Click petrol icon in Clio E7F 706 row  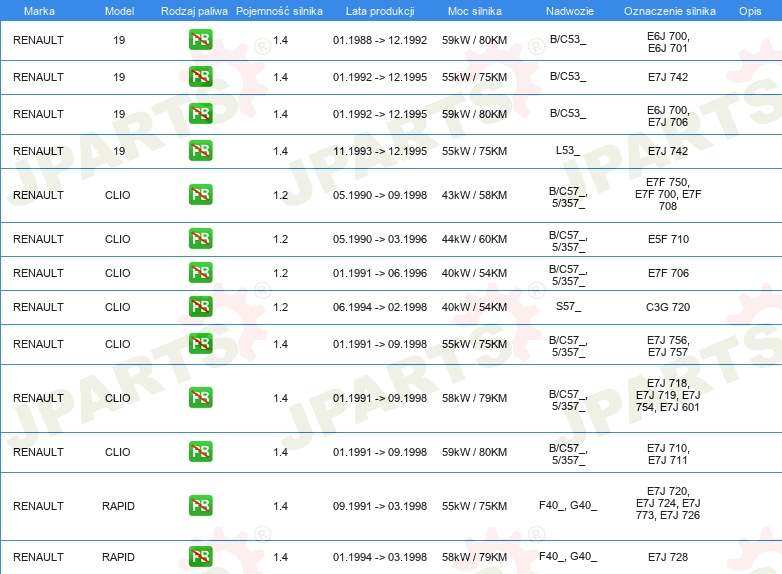pyautogui.click(x=200, y=273)
